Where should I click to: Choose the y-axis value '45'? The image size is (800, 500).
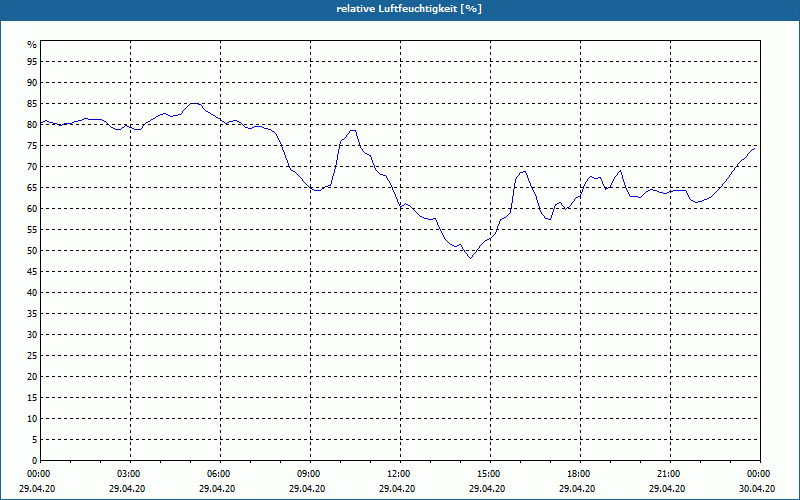coord(32,271)
